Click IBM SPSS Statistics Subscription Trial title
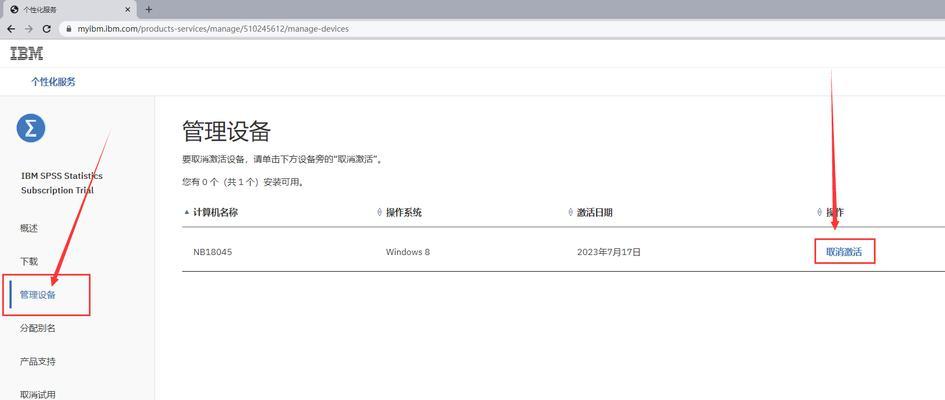The image size is (945, 400). 61,183
